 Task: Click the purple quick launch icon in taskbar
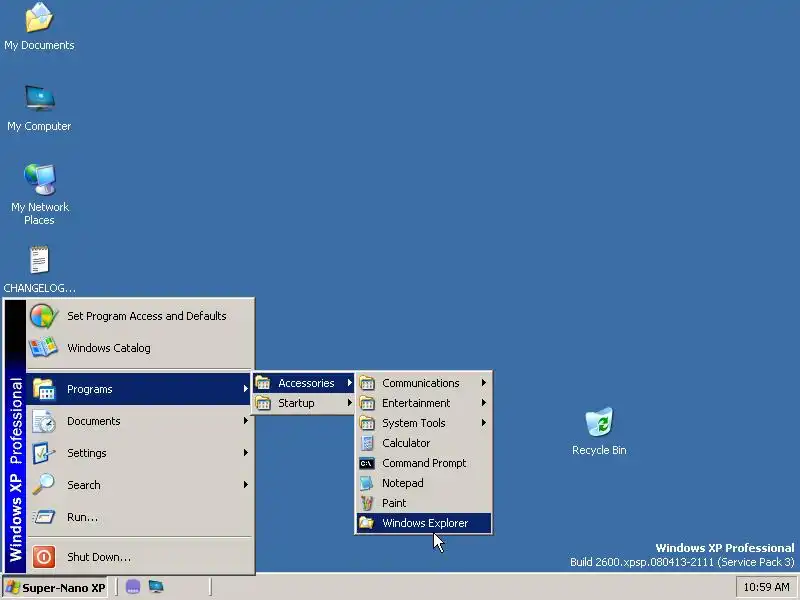133,587
